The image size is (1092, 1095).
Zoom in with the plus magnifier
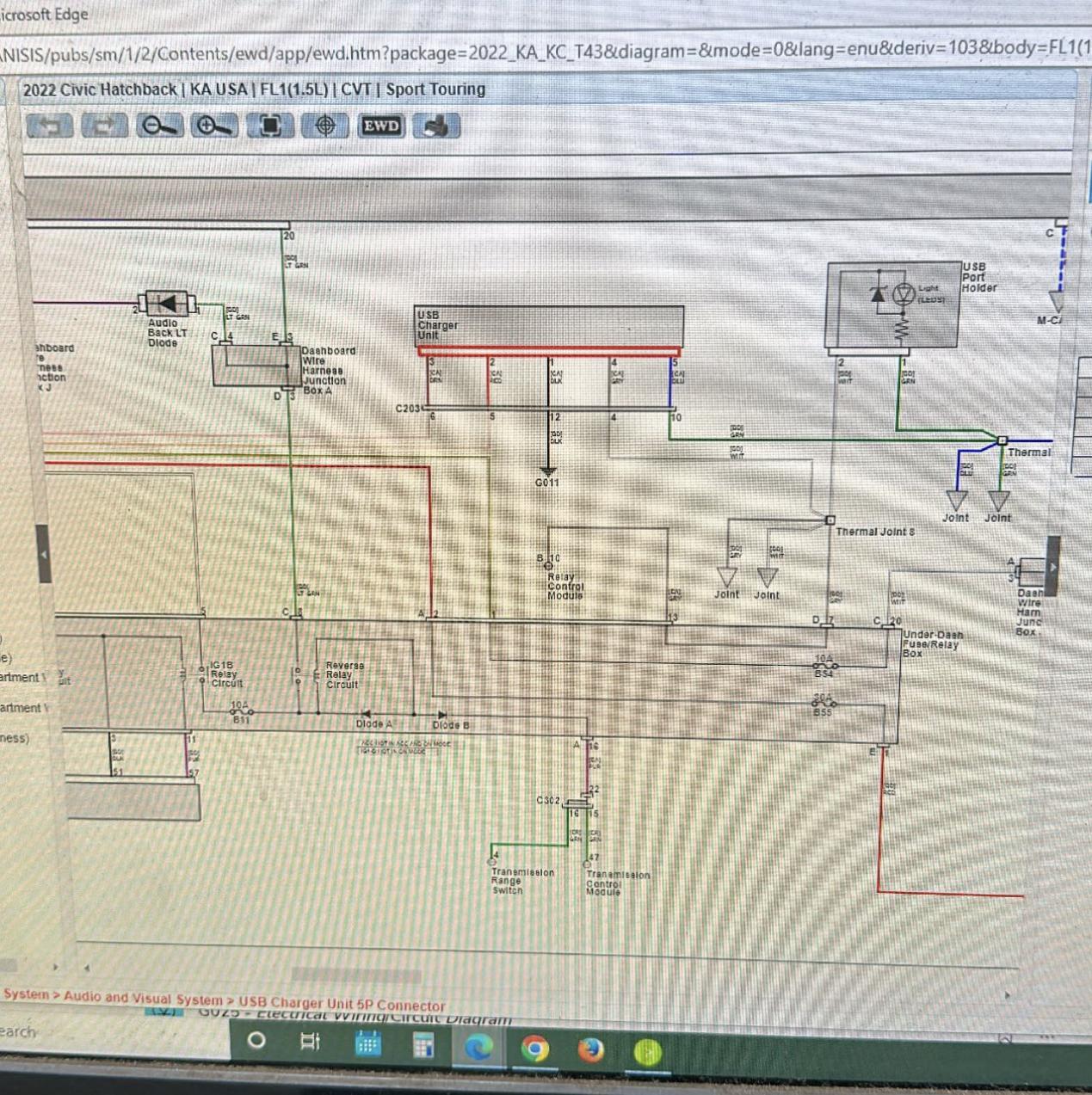tap(213, 126)
